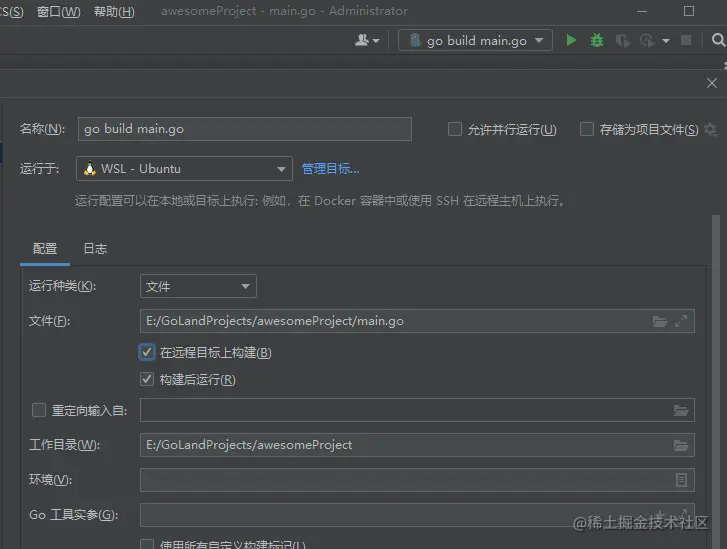Enable 重定向输入自 checkbox
727x549 pixels.
pos(38,410)
